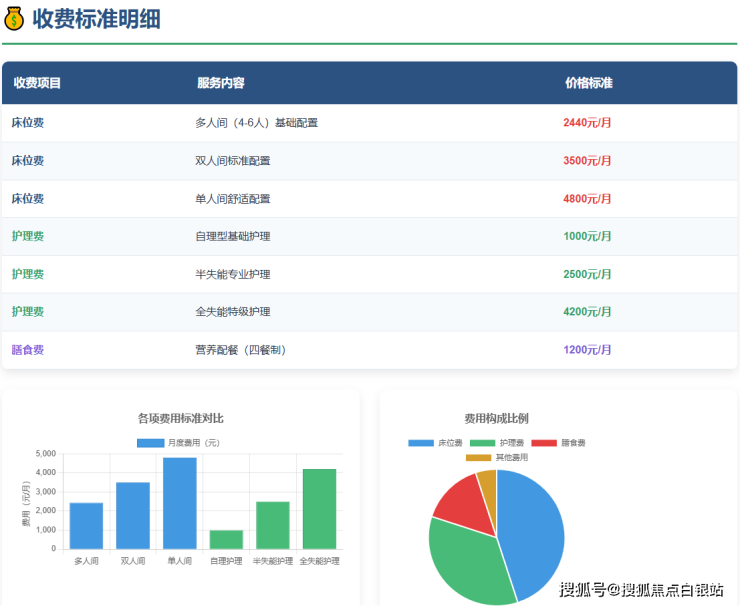Click the 收费项目 column header

[x=37, y=83]
